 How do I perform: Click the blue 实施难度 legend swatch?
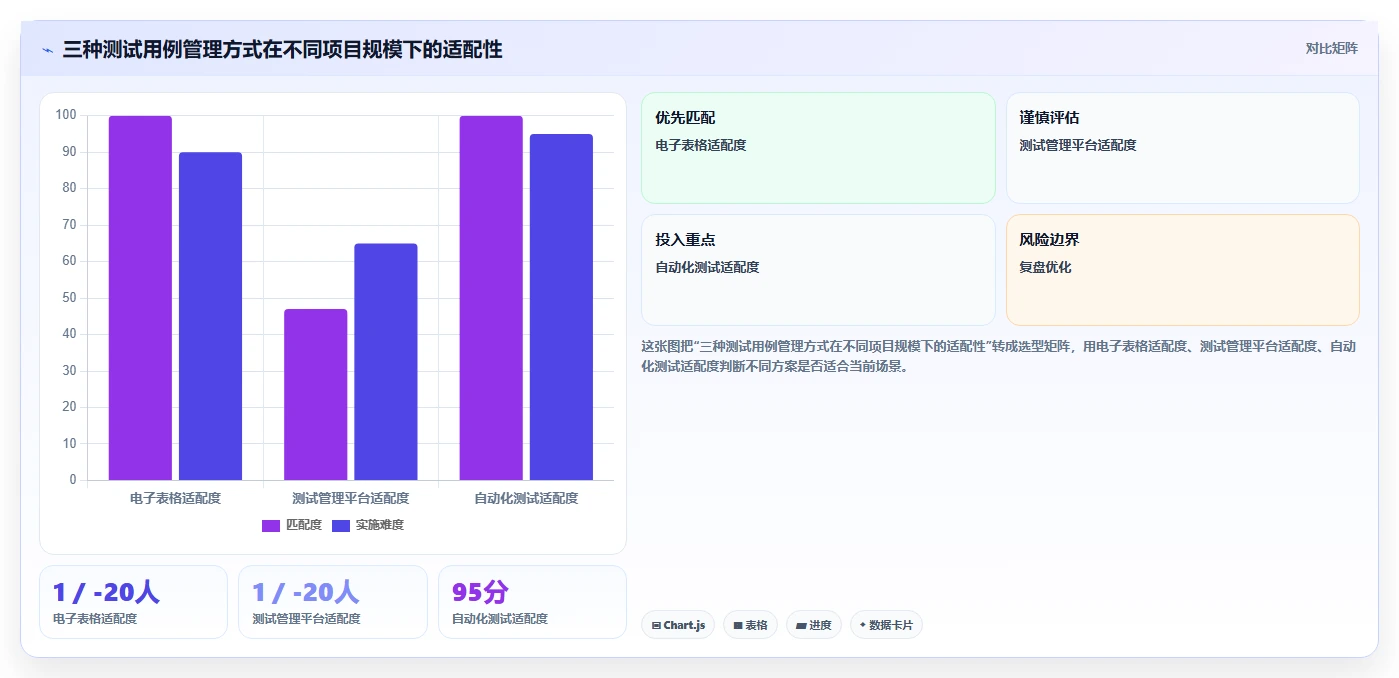click(x=341, y=526)
